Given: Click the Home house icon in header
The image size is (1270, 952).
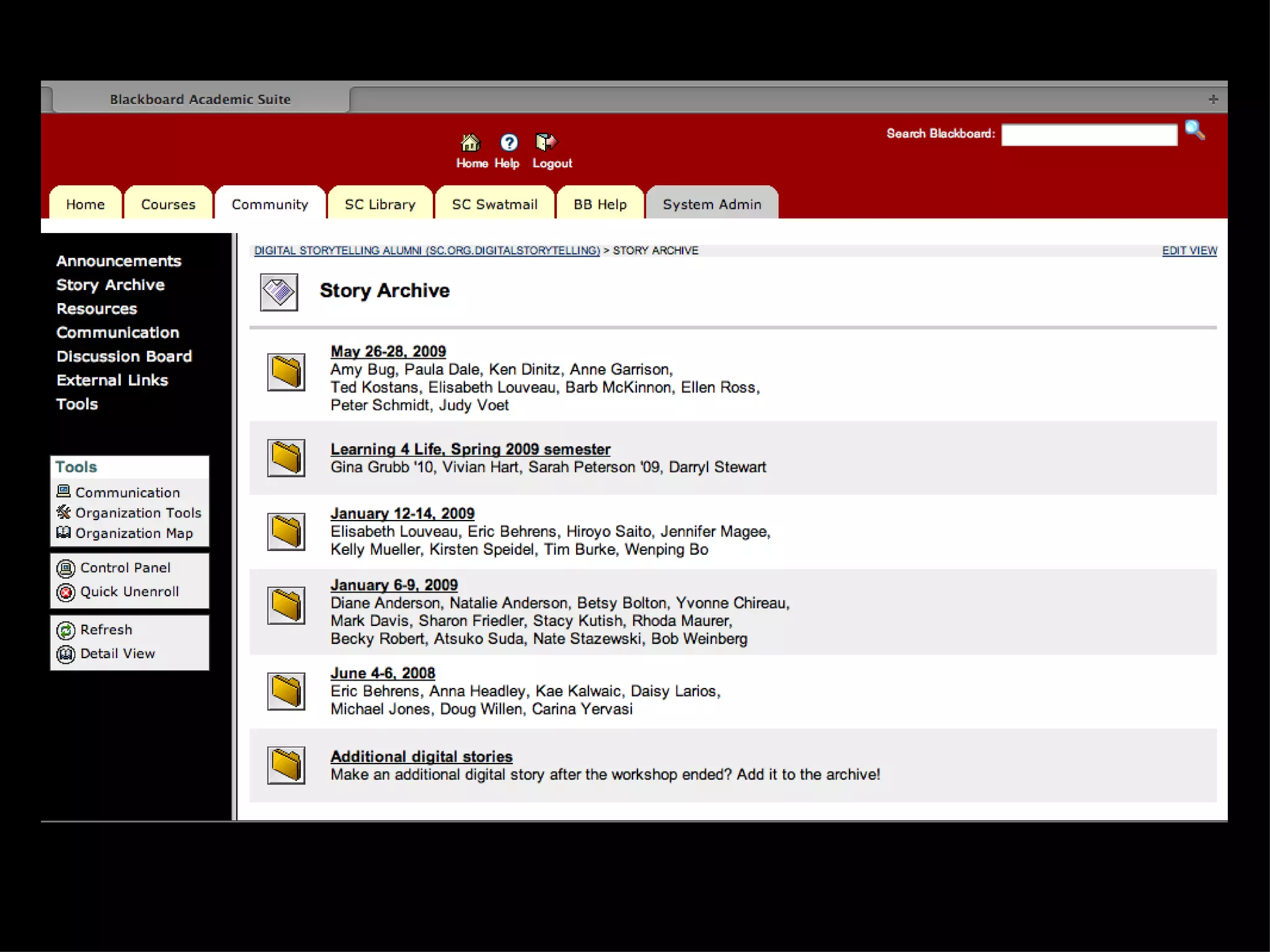Looking at the screenshot, I should point(471,143).
